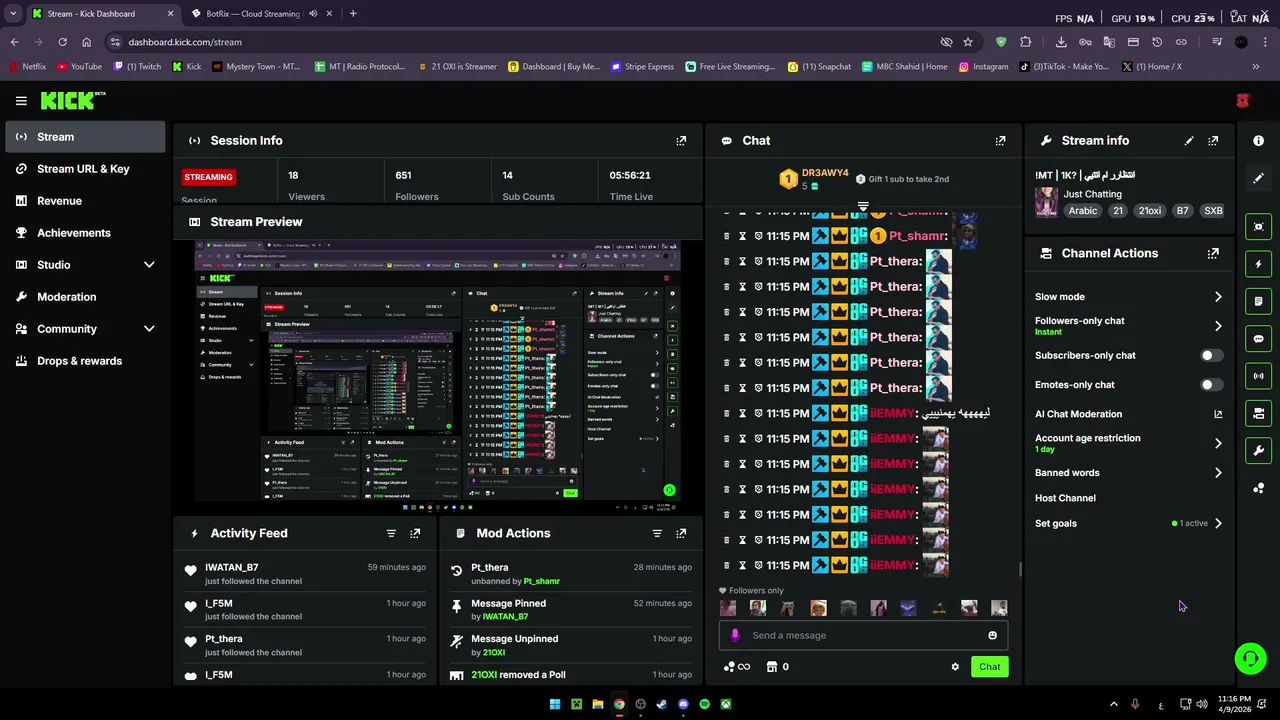Click the Just Chatting category thumbnail
Screen dimensions: 1280x720
click(1046, 202)
